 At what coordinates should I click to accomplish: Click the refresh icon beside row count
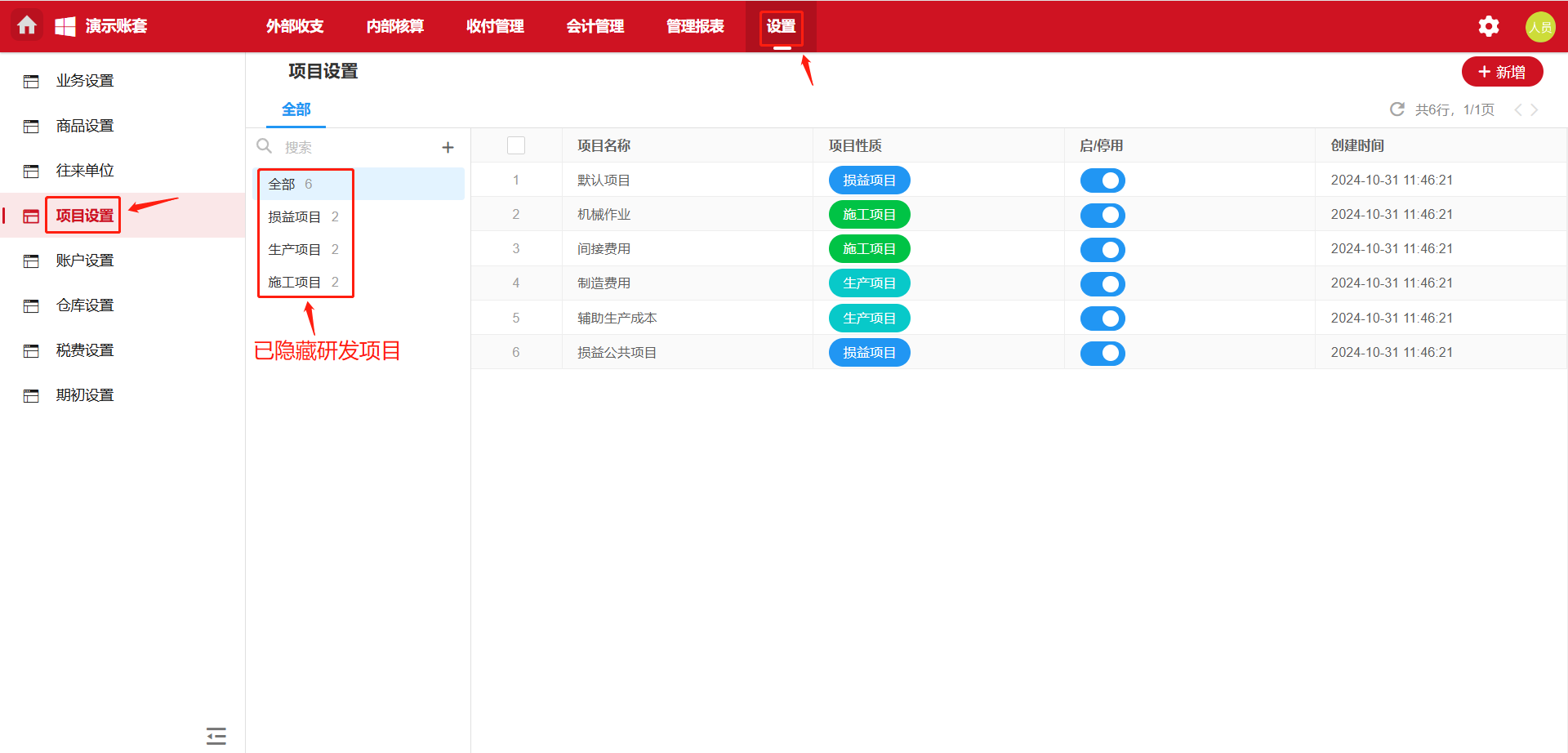(x=1396, y=109)
